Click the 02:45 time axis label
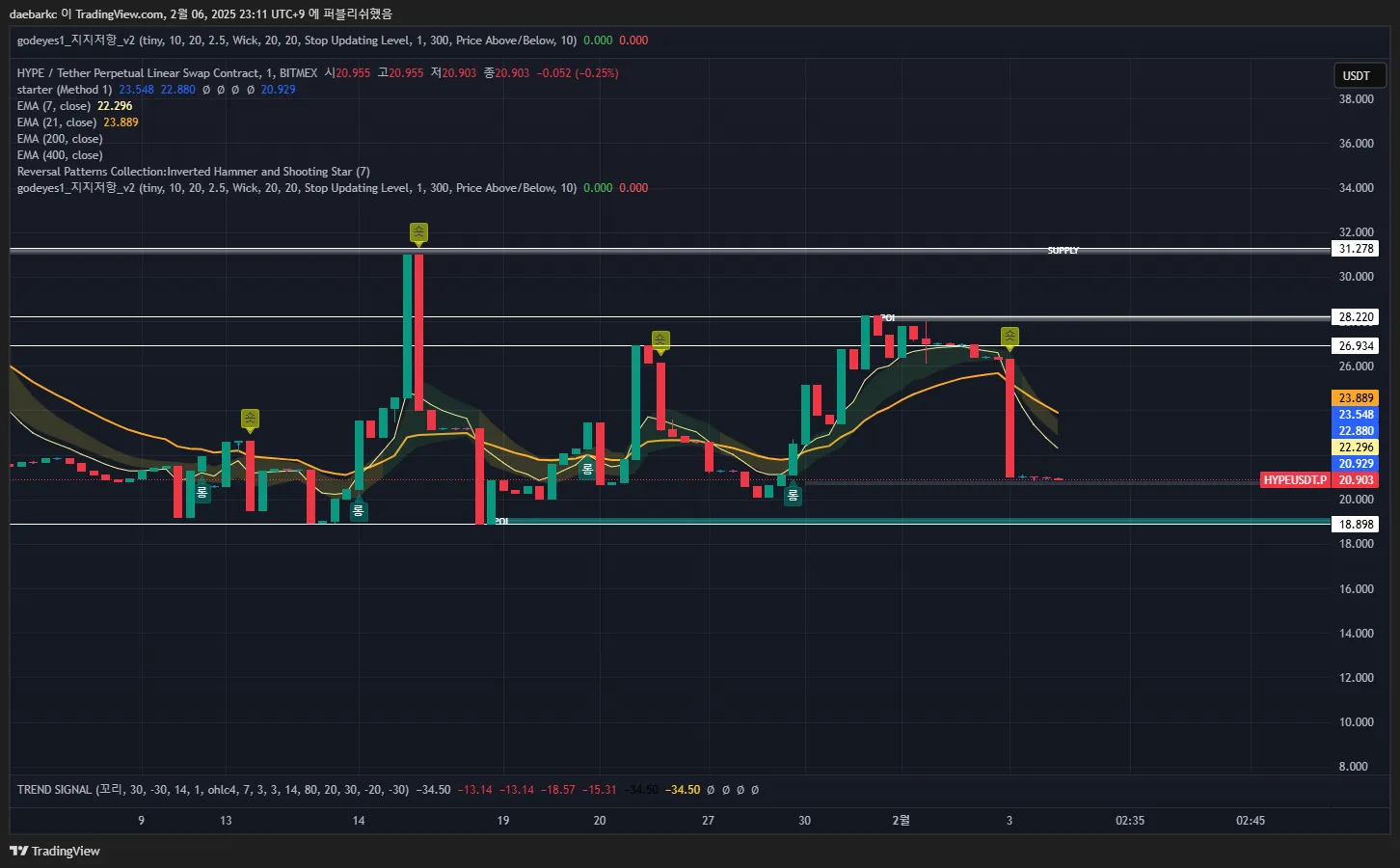 tap(1251, 821)
